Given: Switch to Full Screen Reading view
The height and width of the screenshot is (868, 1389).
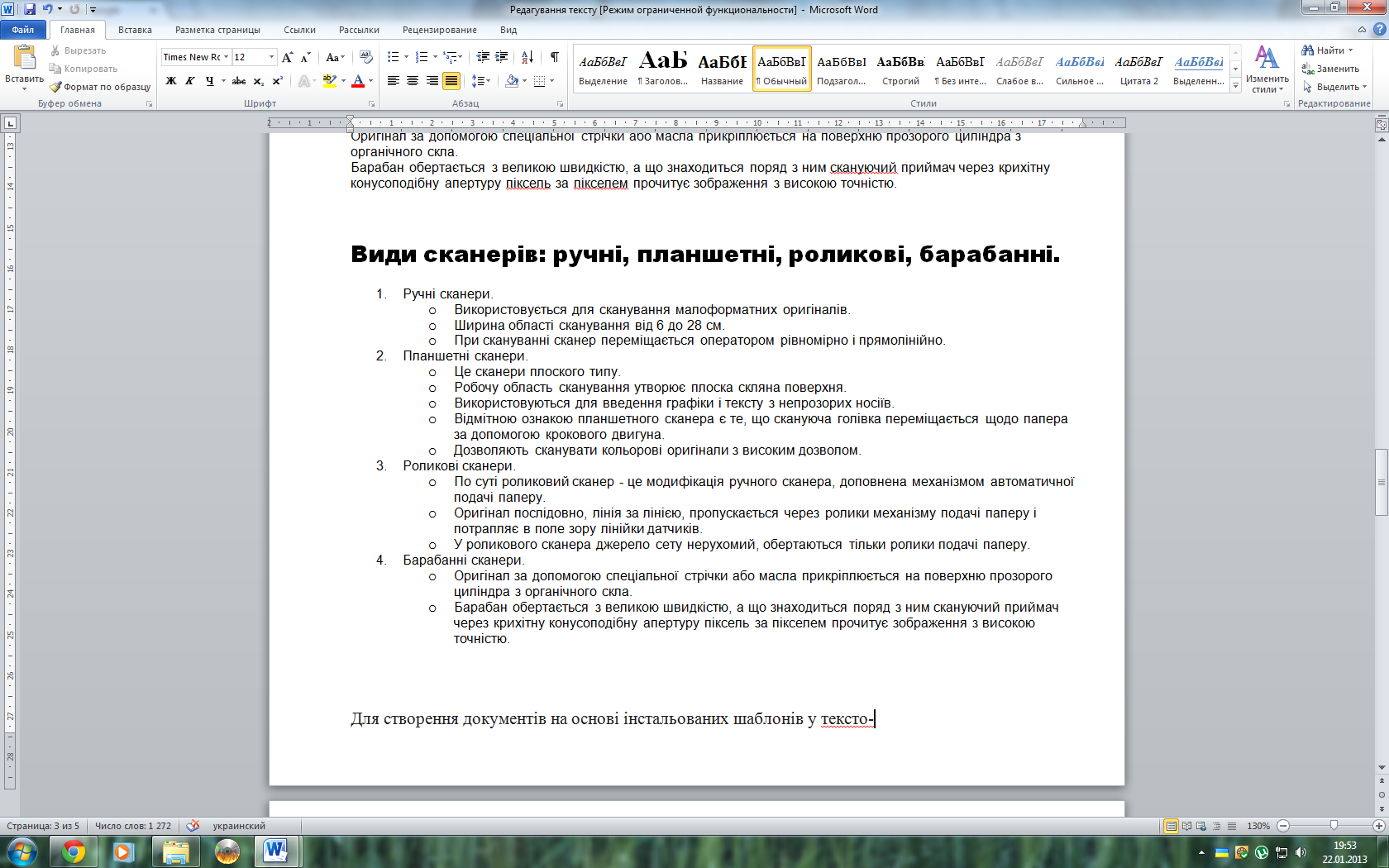Looking at the screenshot, I should tap(1186, 826).
